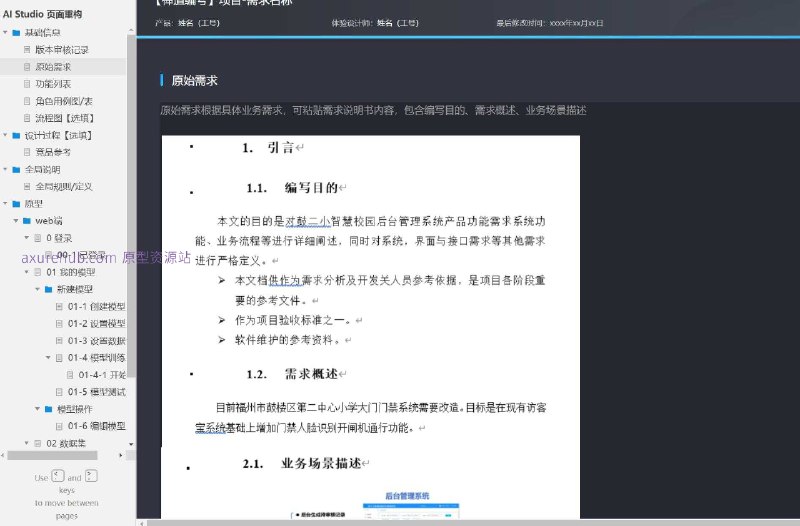Click the right-arrow key icon in the sidebar hint
800x526 pixels.
(91, 476)
